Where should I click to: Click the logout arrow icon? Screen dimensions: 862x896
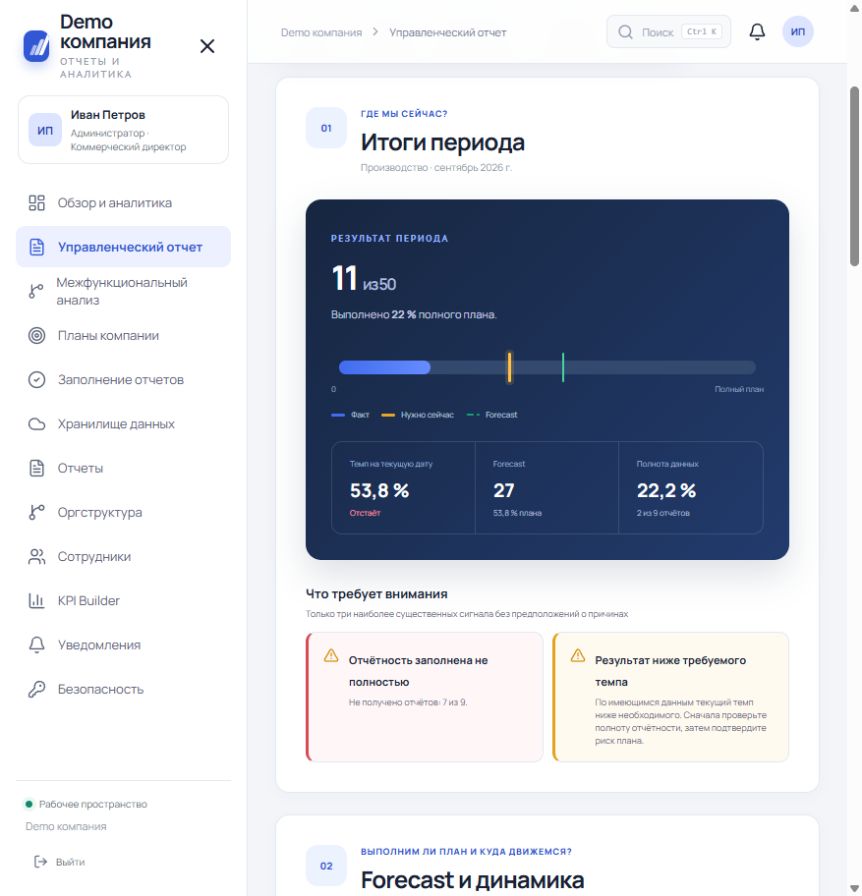click(x=41, y=862)
